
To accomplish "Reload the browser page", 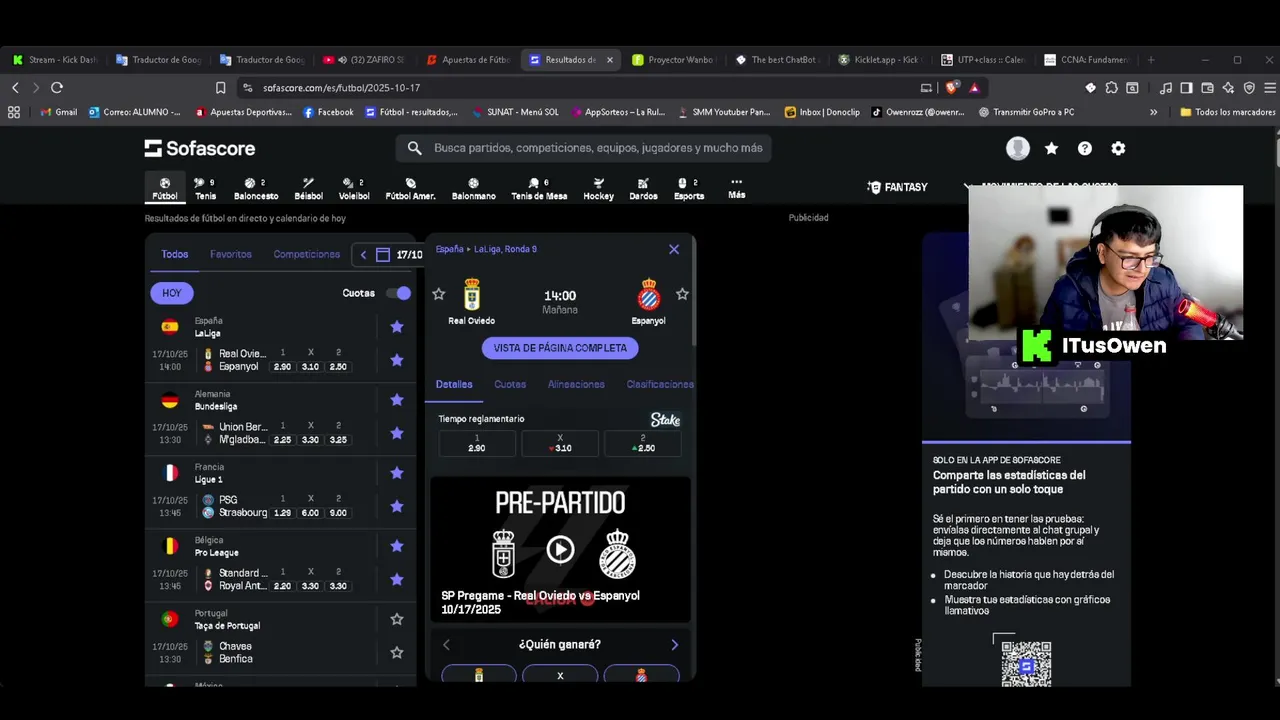I will (57, 88).
